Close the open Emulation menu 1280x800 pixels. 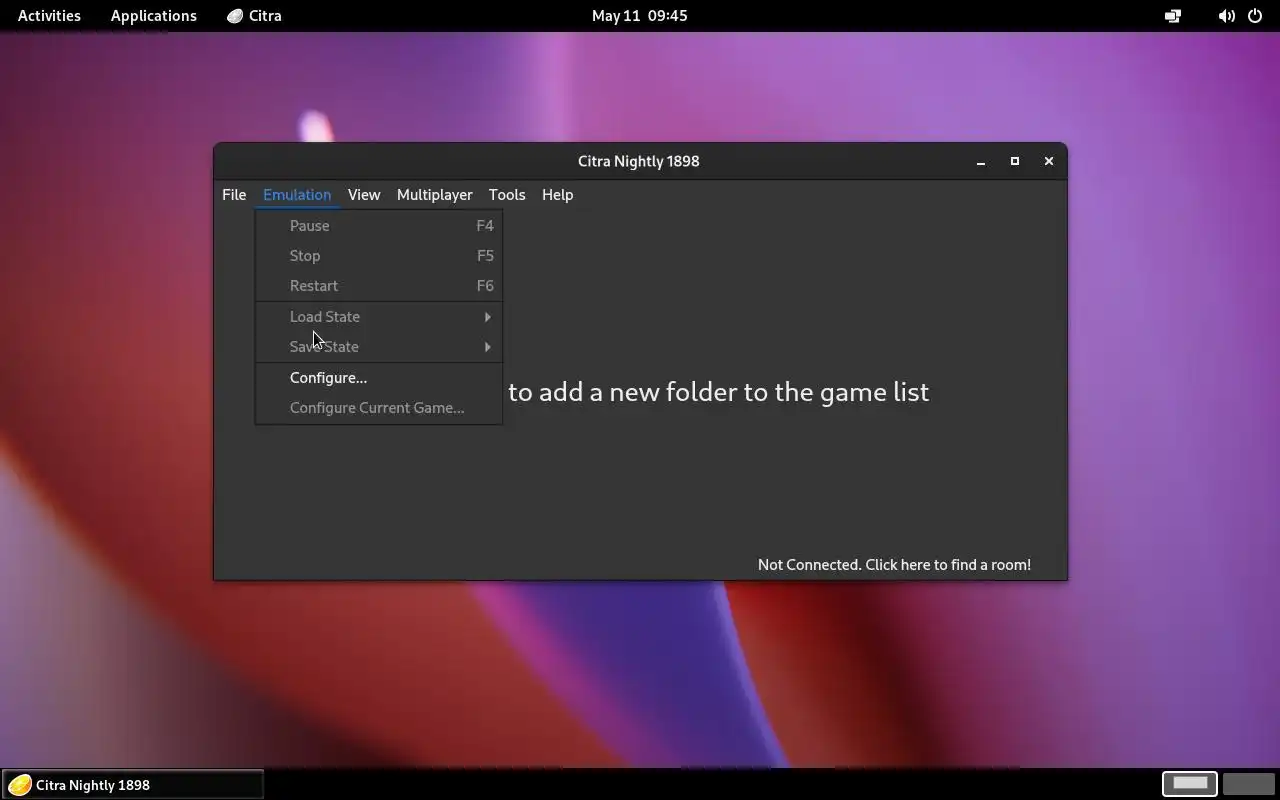click(x=297, y=195)
